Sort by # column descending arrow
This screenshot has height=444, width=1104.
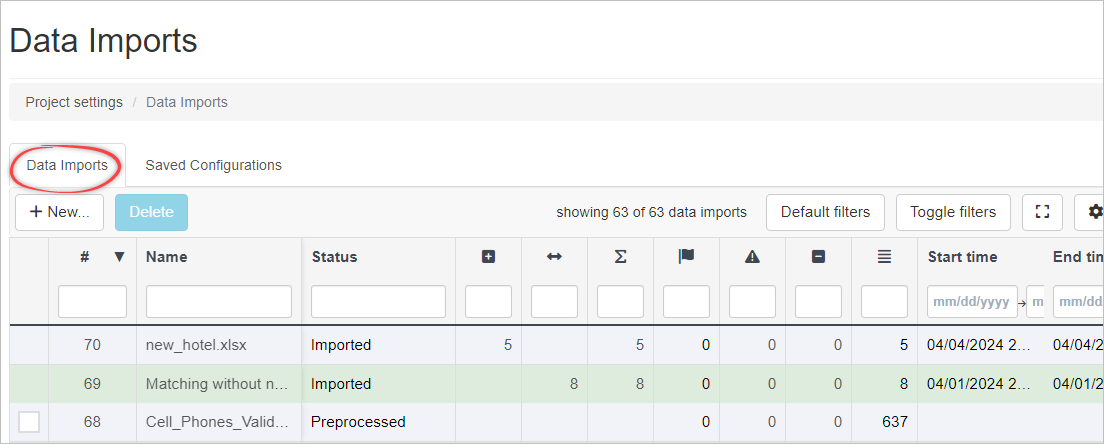tap(120, 257)
